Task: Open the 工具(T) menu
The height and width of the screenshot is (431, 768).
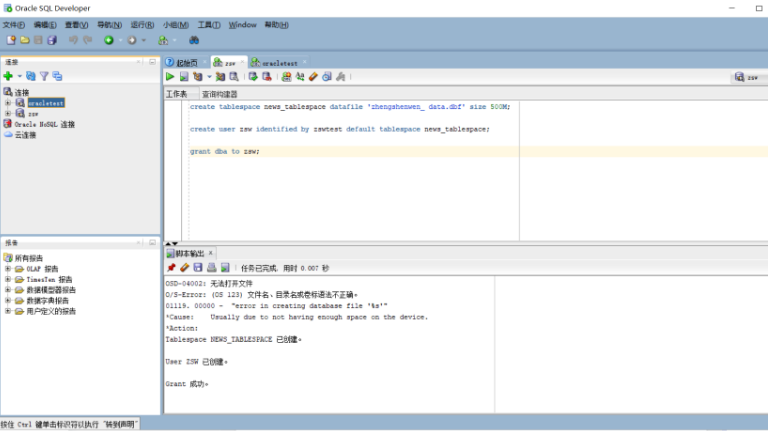Action: coord(209,24)
